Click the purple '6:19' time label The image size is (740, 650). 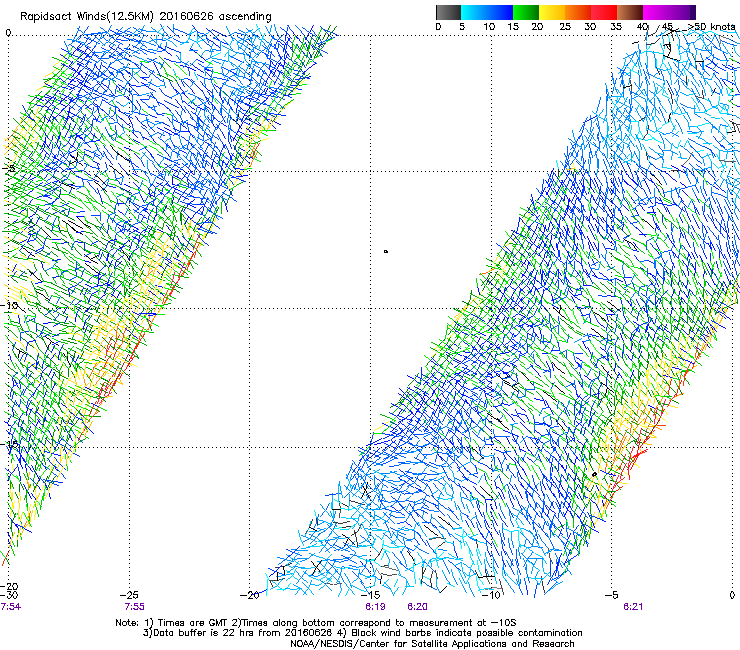coord(375,607)
